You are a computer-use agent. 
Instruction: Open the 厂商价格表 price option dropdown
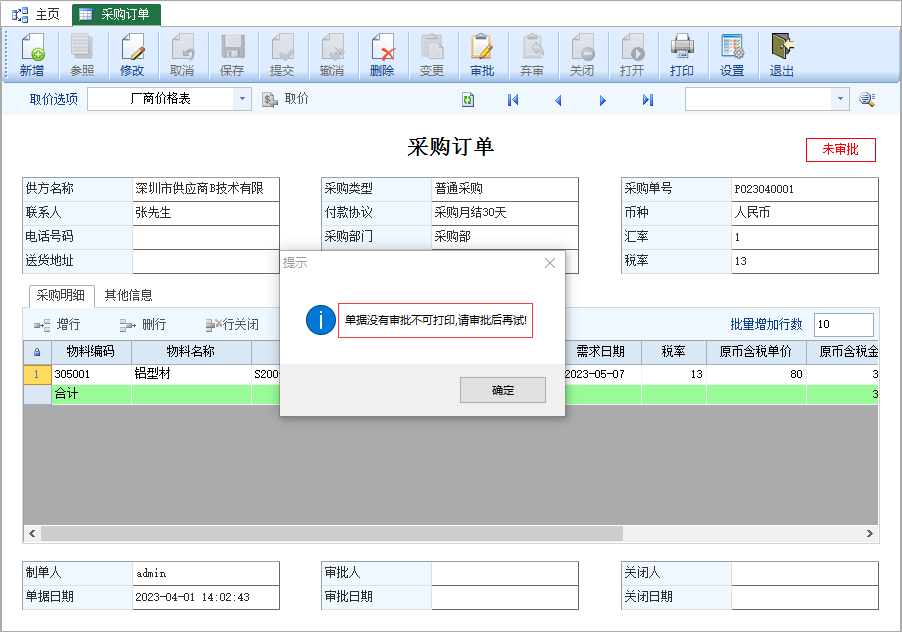pos(242,99)
